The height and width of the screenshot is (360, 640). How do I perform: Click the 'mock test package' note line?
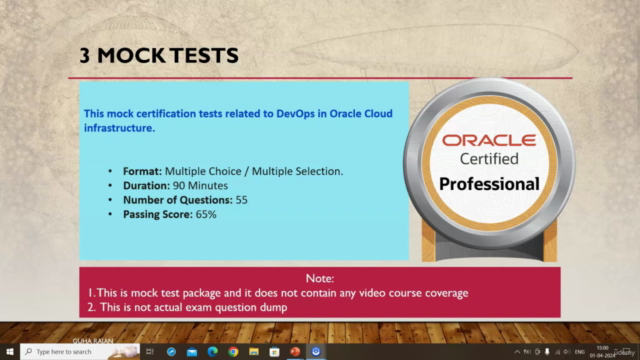point(278,293)
